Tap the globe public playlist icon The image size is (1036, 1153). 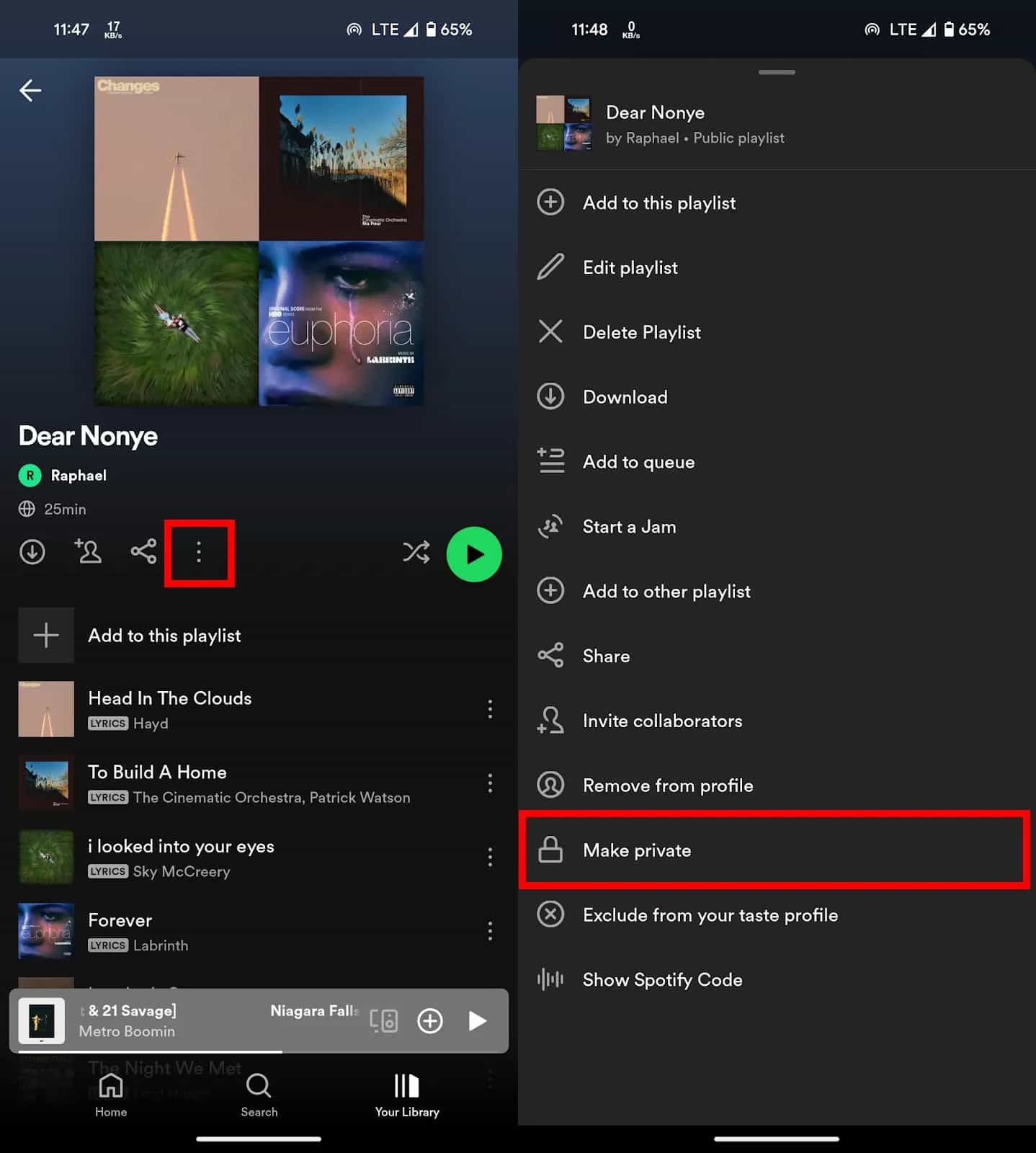[x=27, y=509]
